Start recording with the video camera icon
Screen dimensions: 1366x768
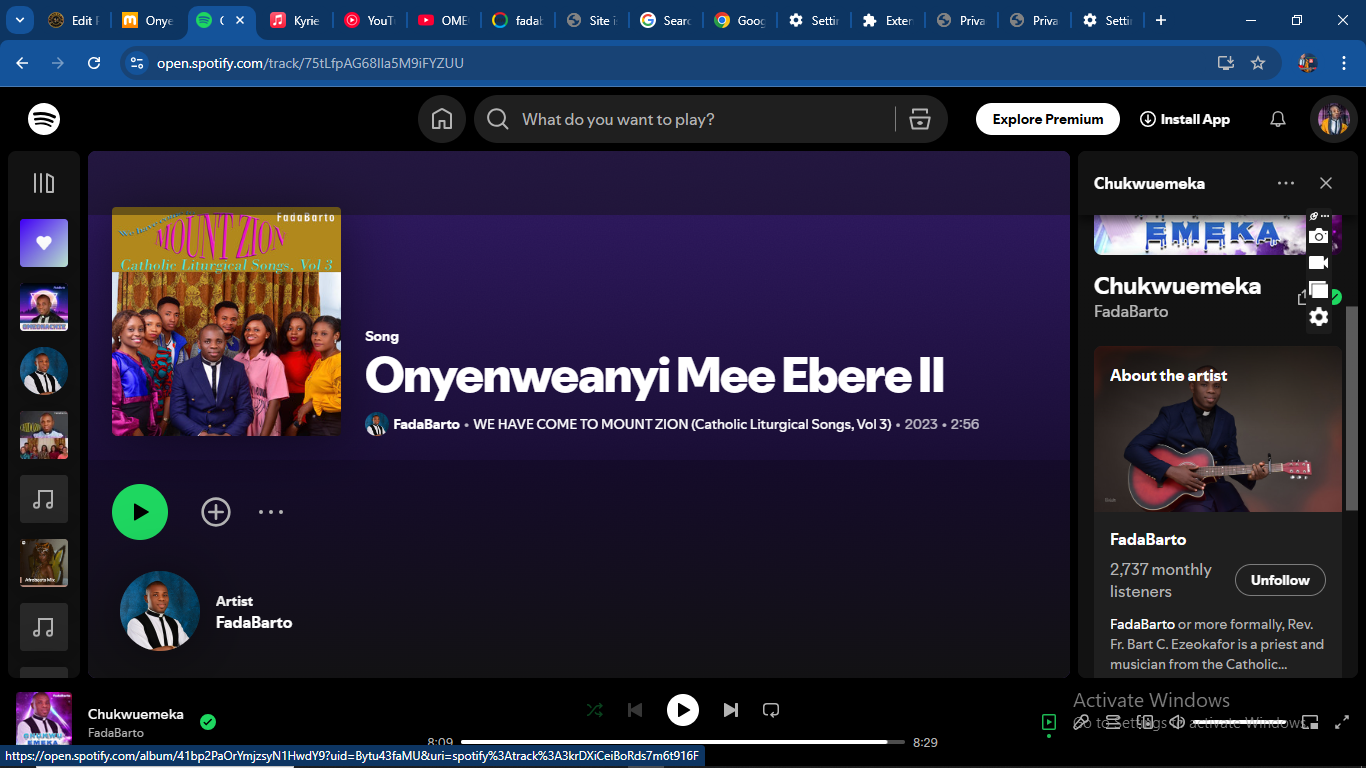pos(1319,263)
